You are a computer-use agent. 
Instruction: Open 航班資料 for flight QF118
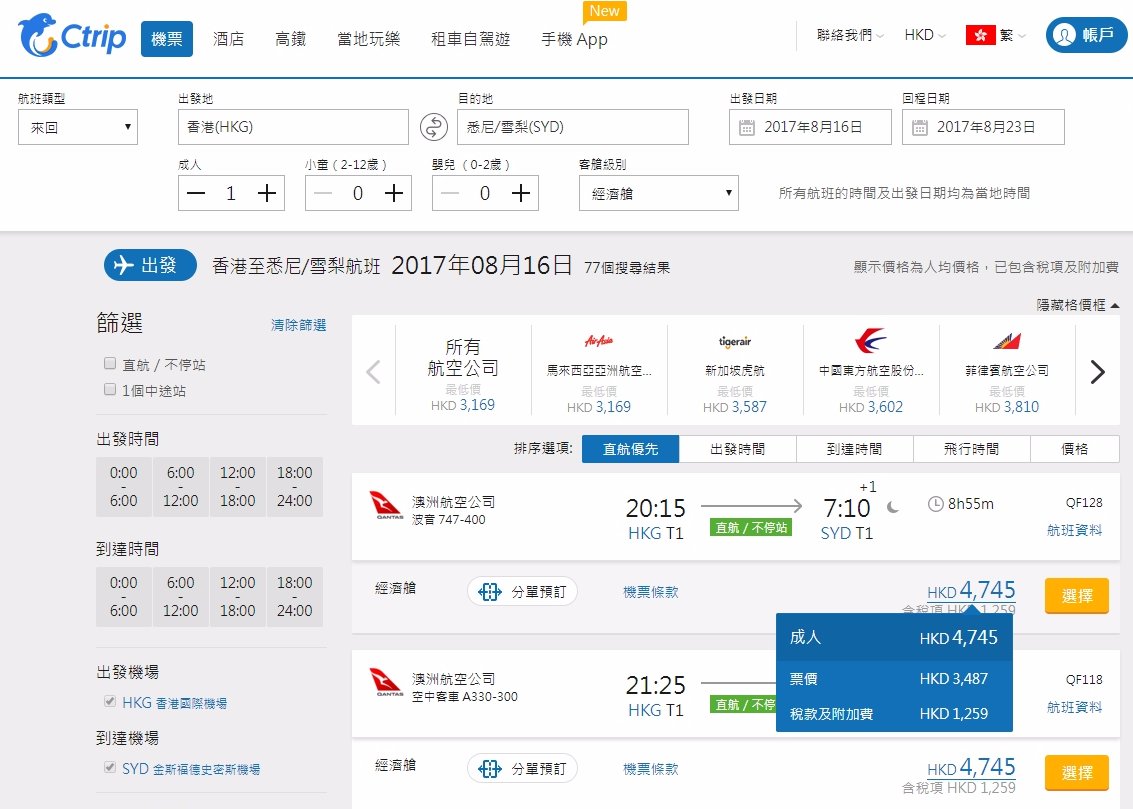point(1074,706)
